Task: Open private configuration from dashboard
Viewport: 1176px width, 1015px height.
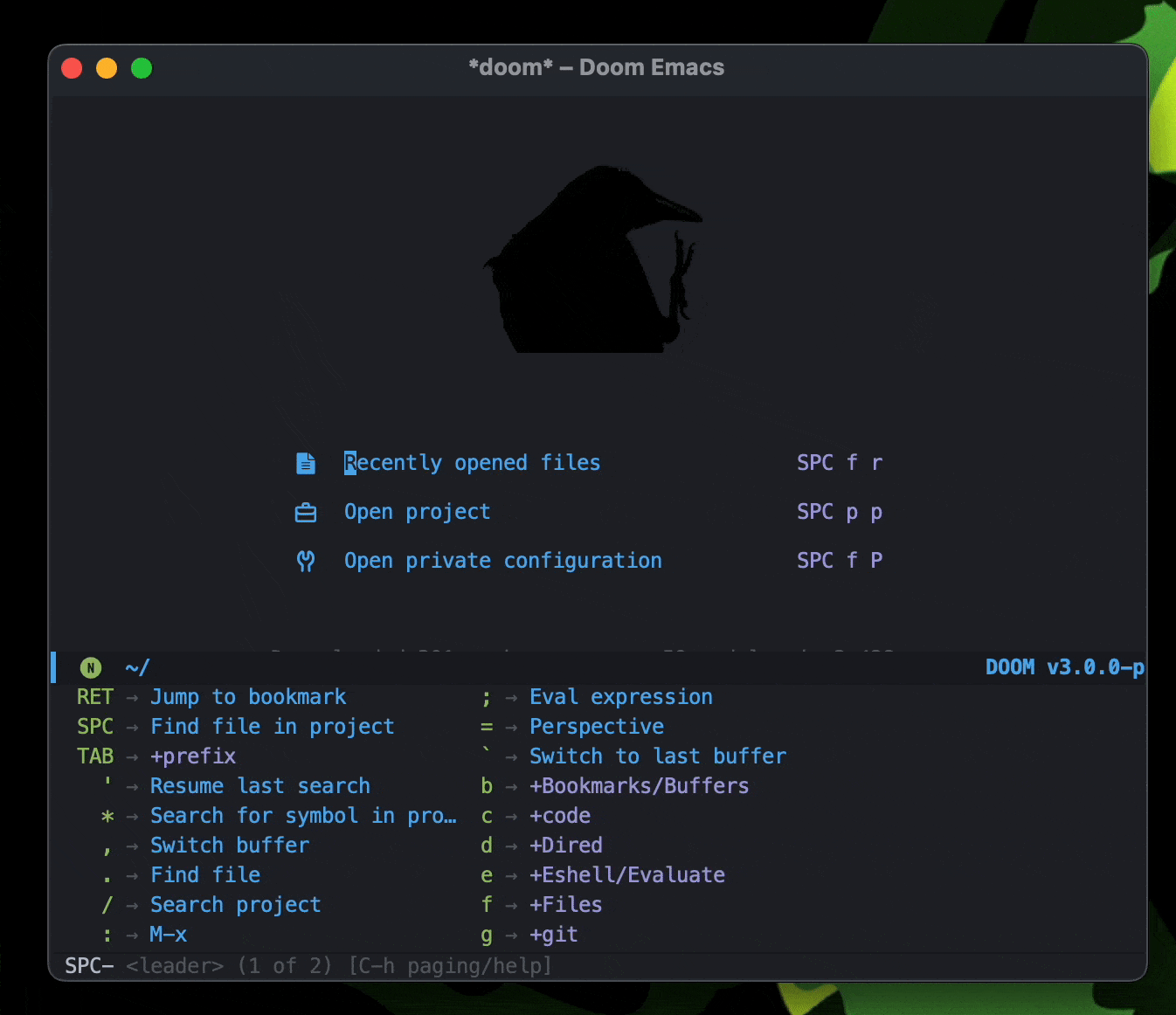Action: tap(502, 561)
